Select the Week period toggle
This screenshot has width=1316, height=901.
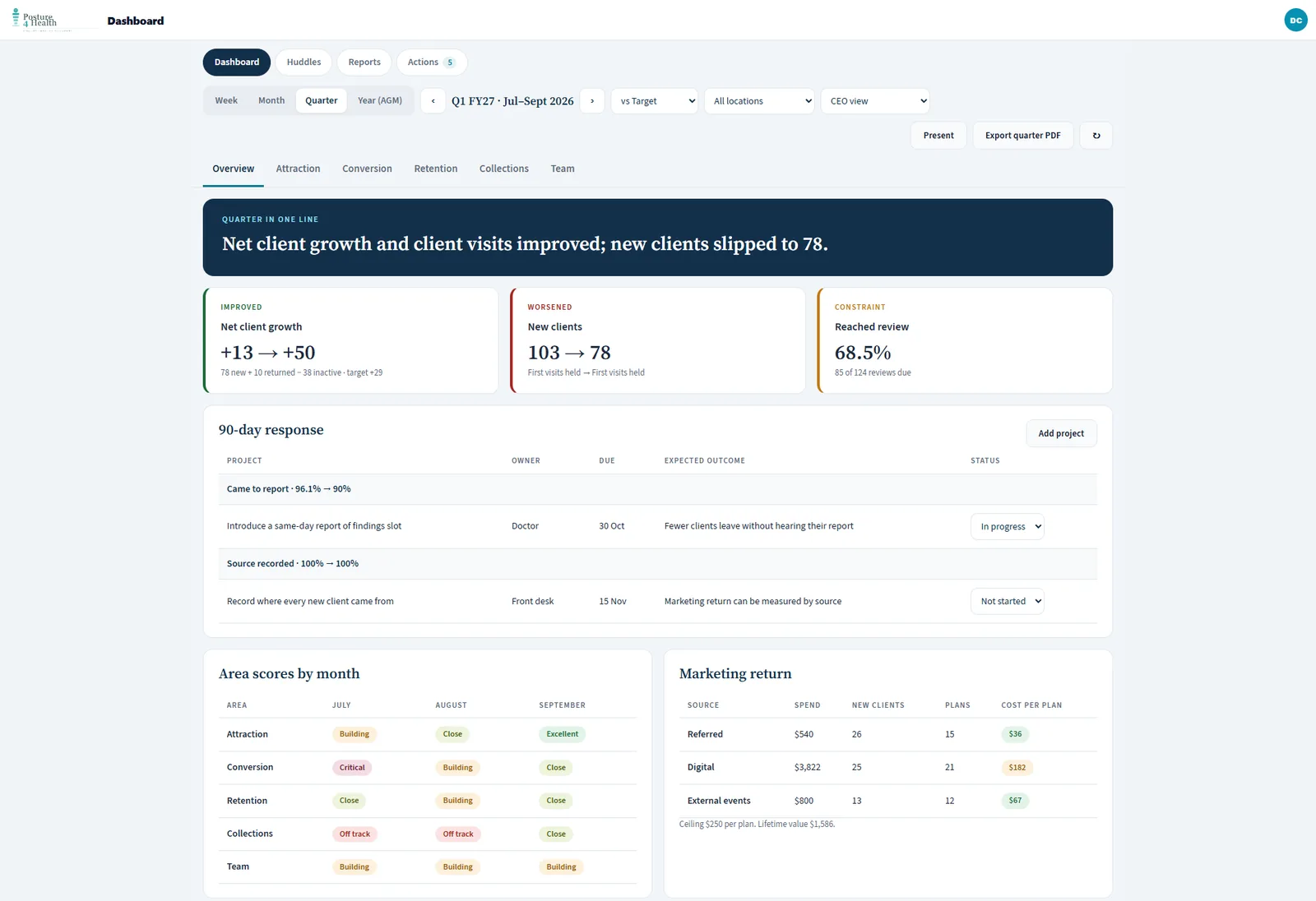226,100
